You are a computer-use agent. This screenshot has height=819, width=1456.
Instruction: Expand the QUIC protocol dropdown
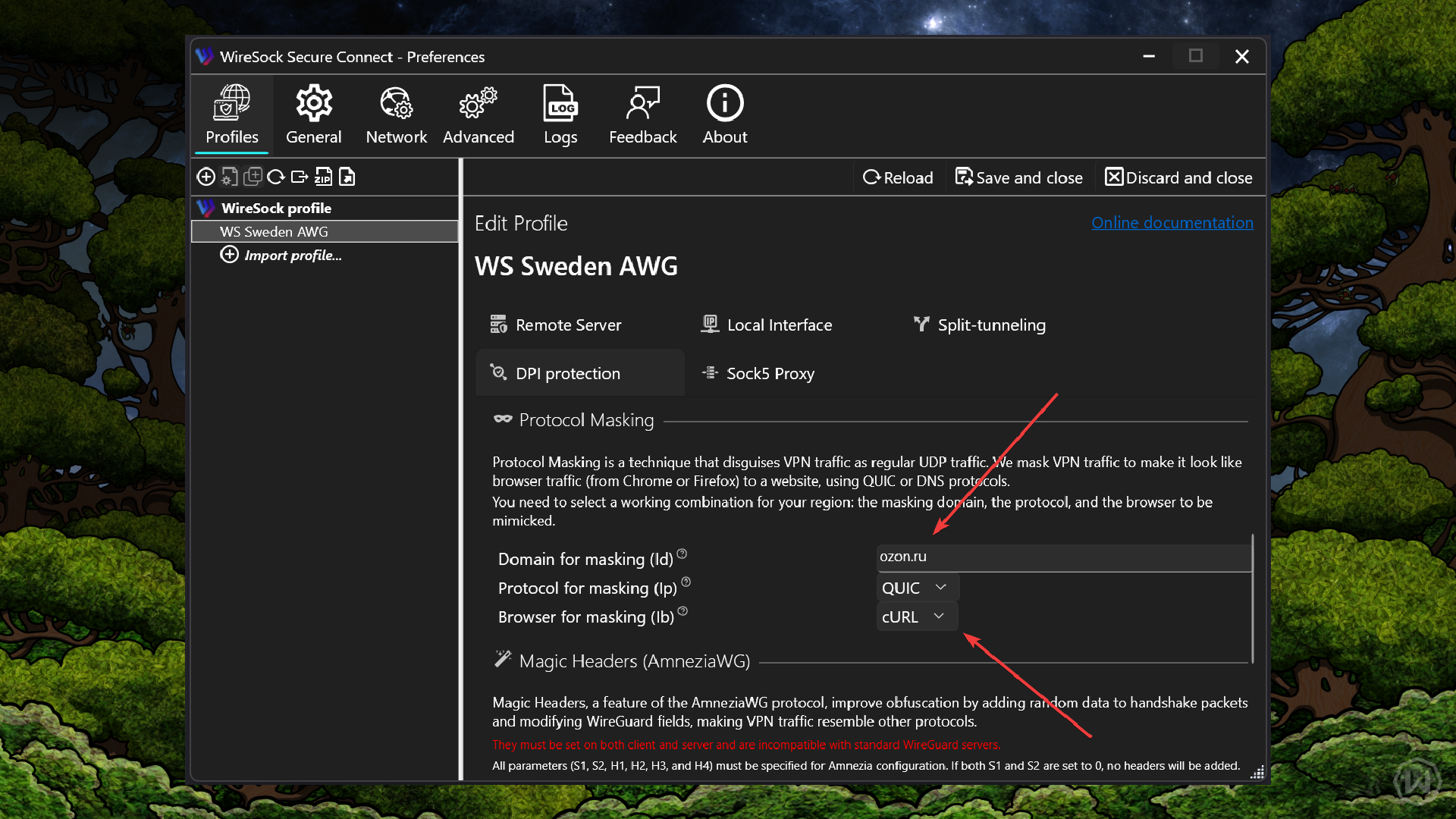(x=916, y=588)
